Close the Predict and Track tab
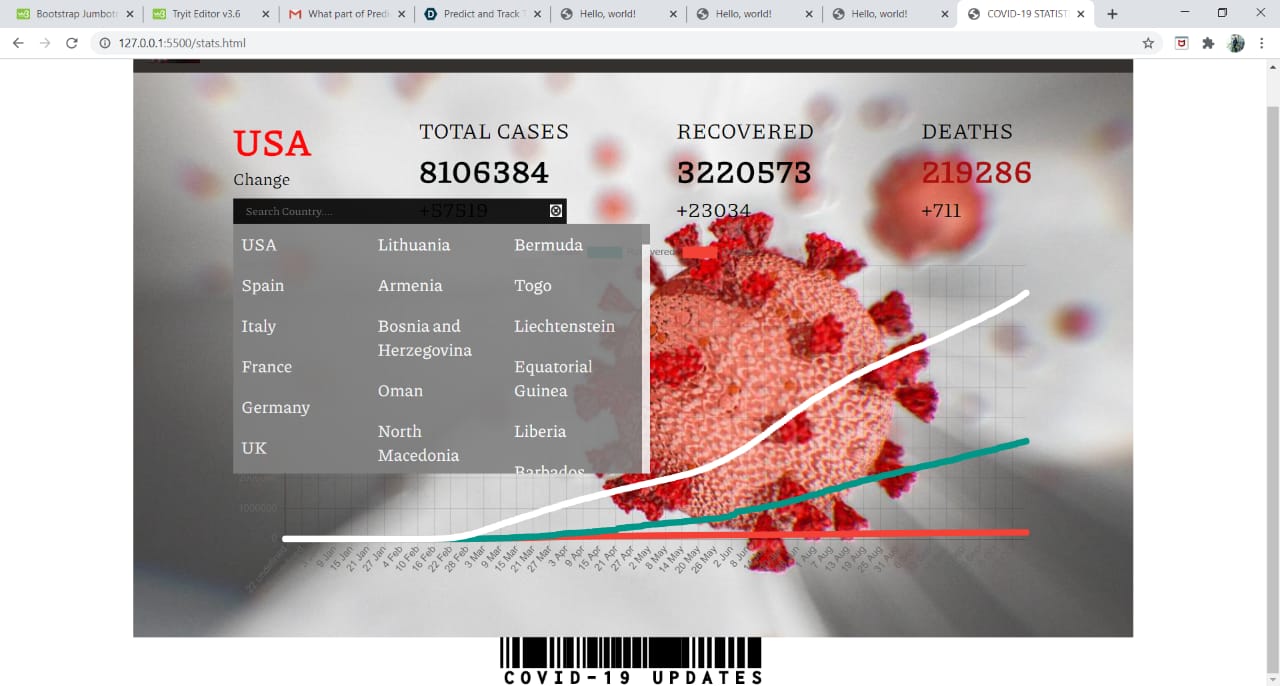 pyautogui.click(x=537, y=14)
